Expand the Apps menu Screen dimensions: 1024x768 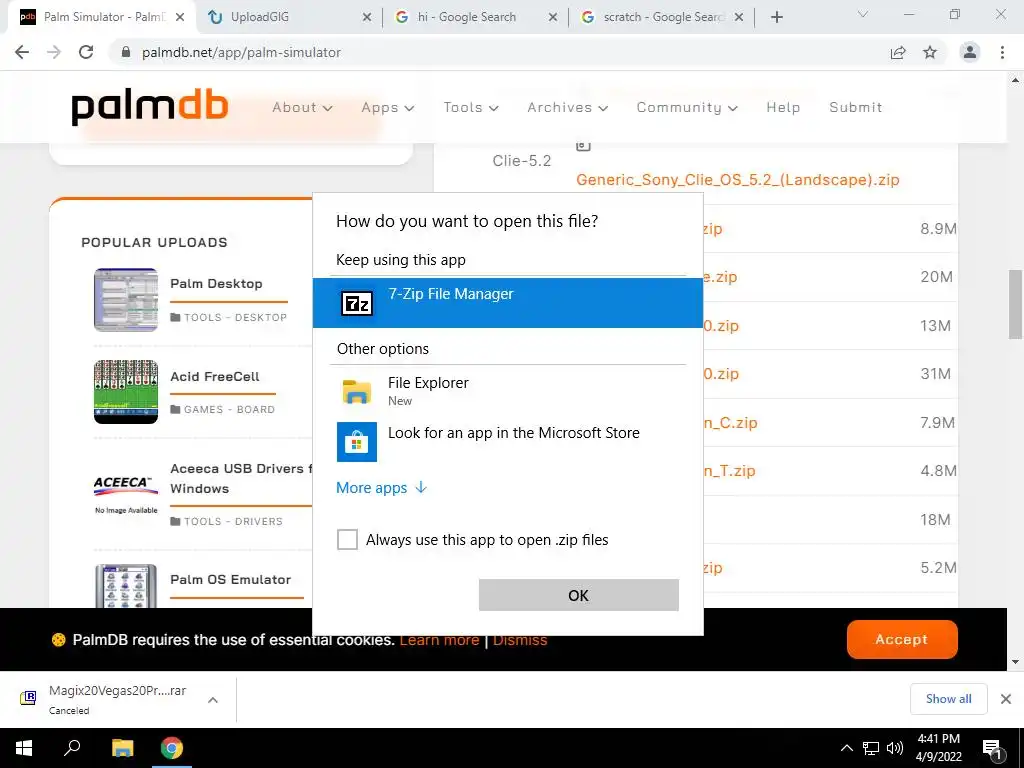pyautogui.click(x=388, y=108)
